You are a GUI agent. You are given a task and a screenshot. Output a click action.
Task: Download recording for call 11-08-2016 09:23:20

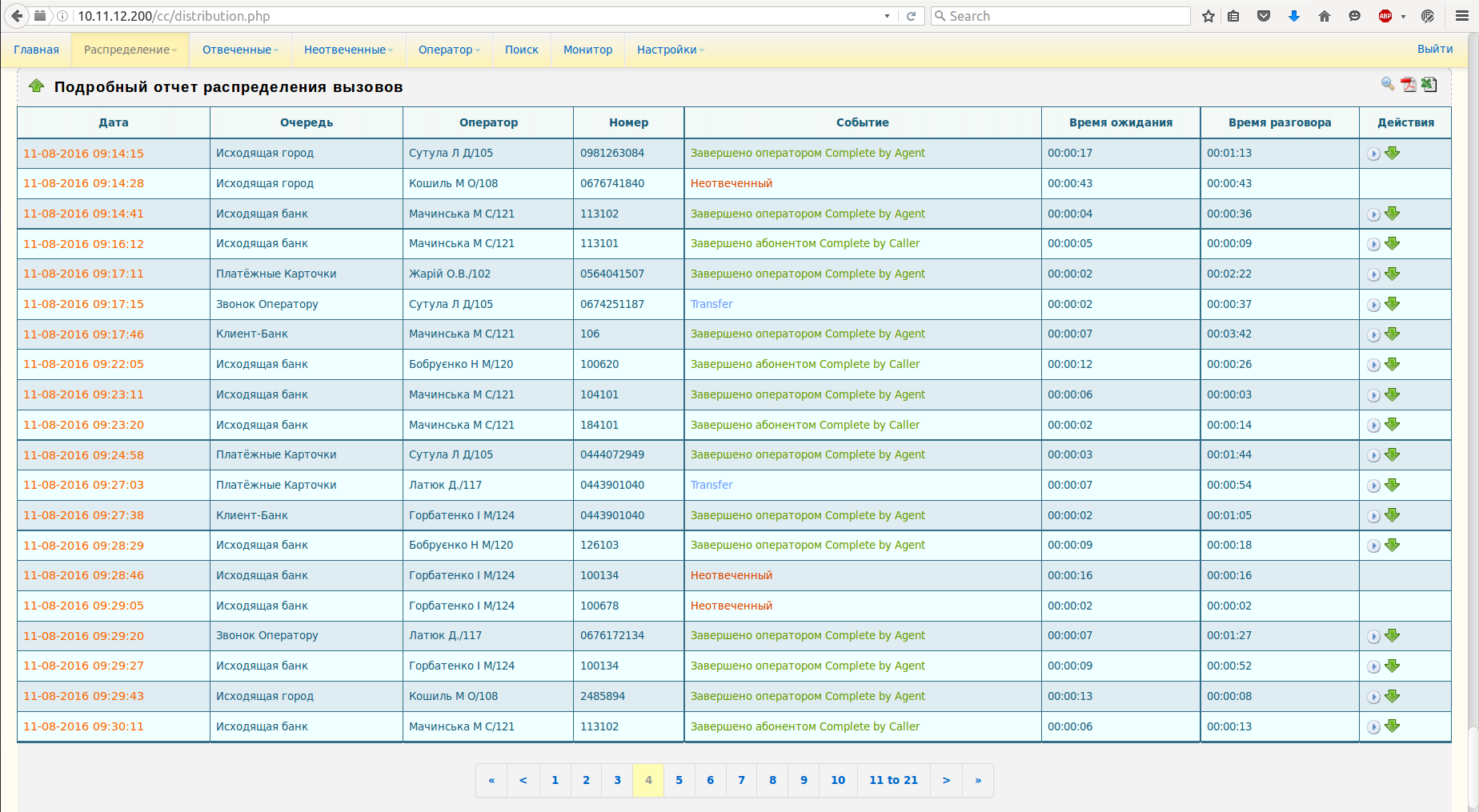[1393, 425]
